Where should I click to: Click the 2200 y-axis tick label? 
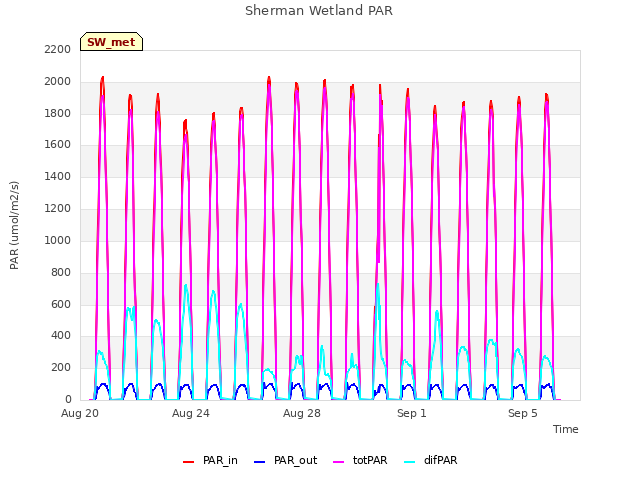tap(58, 49)
